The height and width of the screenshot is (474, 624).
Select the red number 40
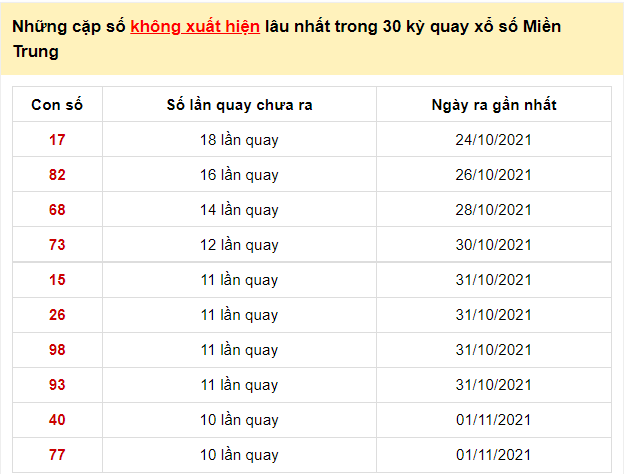click(x=57, y=420)
